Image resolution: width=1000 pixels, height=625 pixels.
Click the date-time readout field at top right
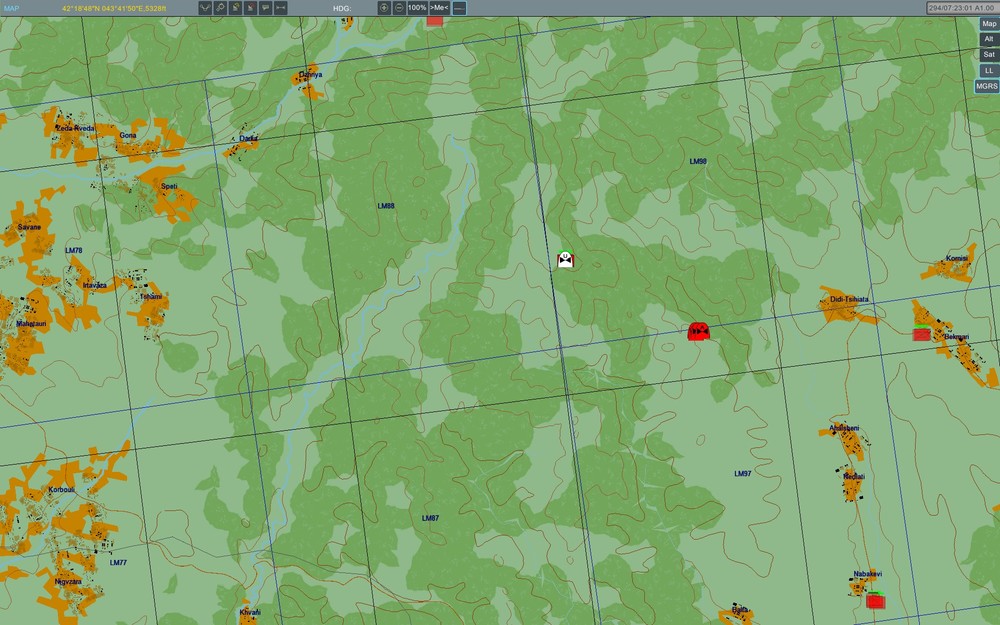click(962, 8)
